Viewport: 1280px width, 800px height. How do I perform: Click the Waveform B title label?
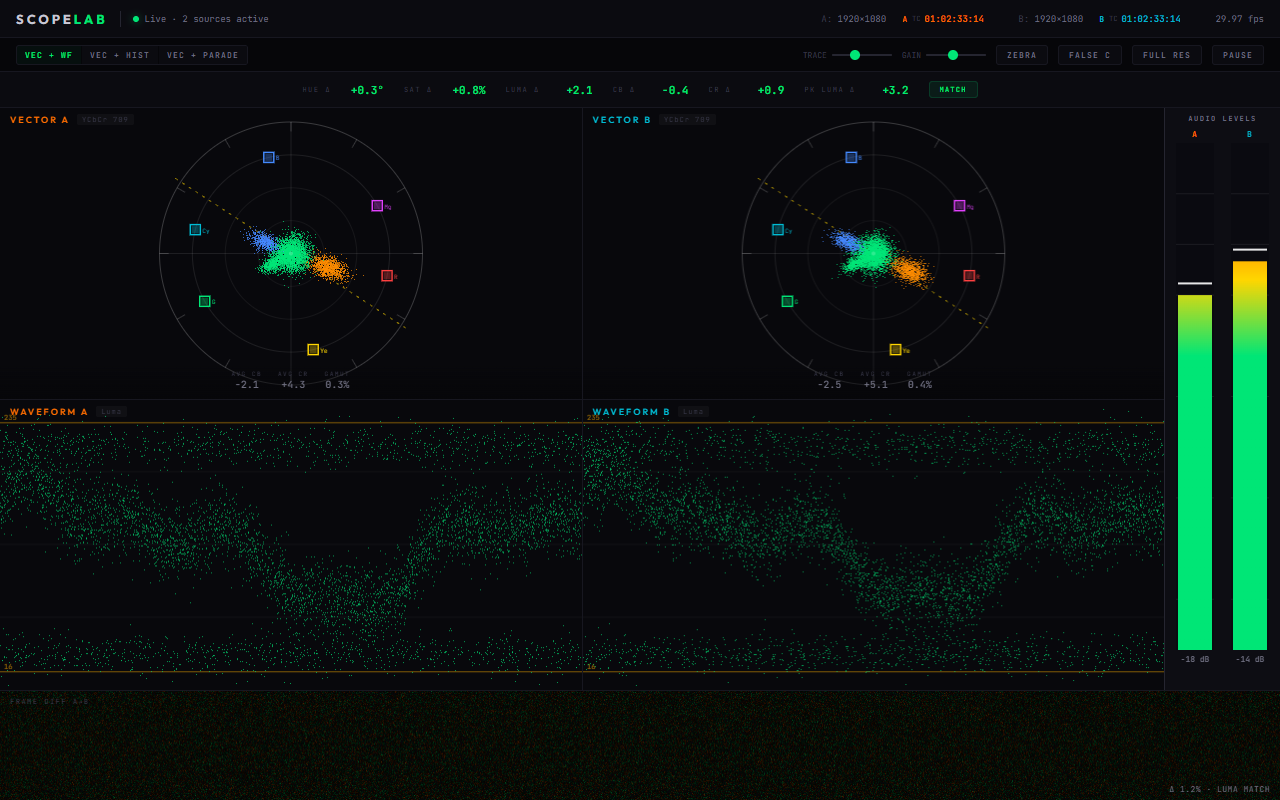click(631, 412)
